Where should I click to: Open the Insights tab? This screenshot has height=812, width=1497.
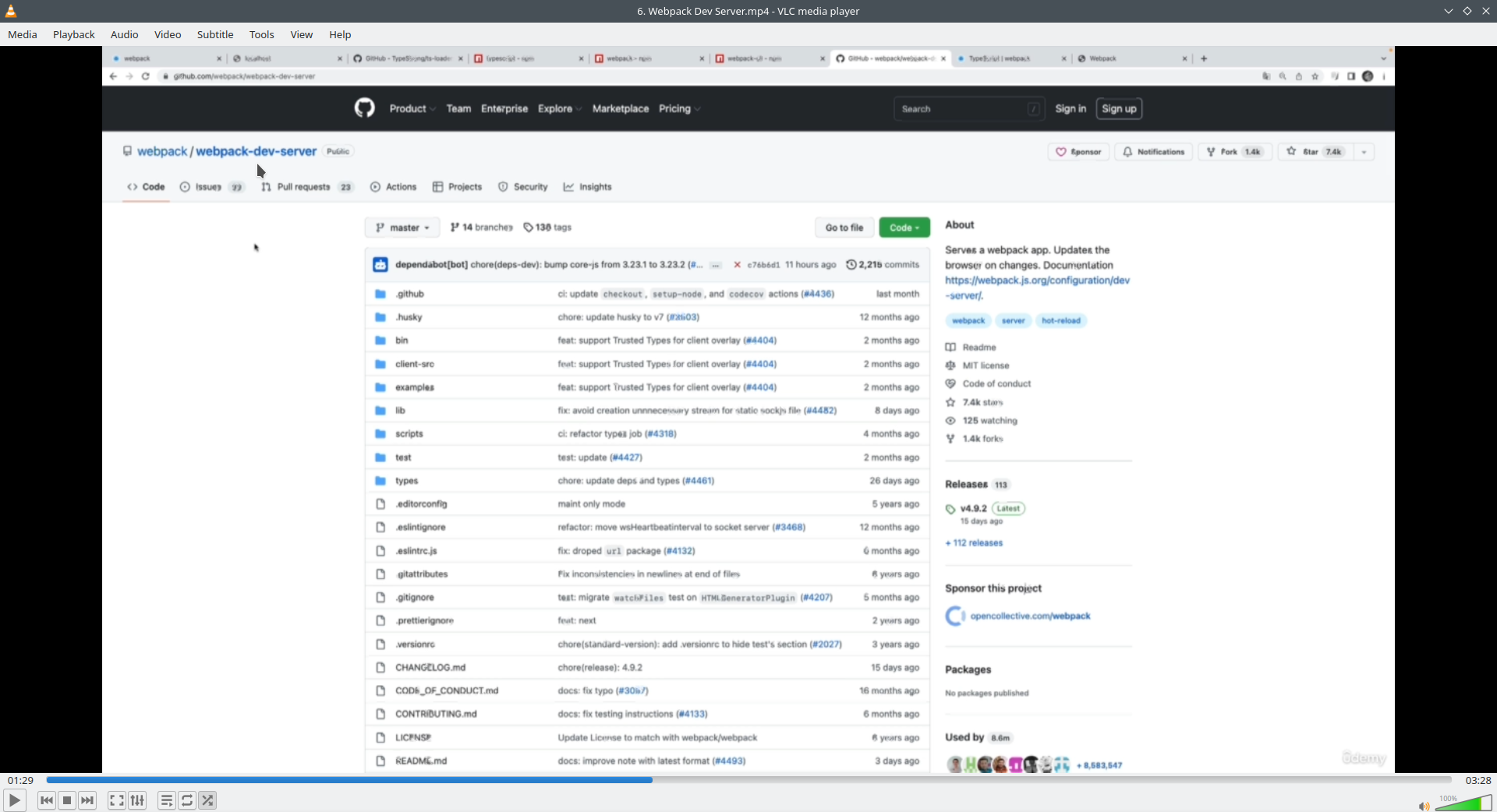tap(587, 187)
